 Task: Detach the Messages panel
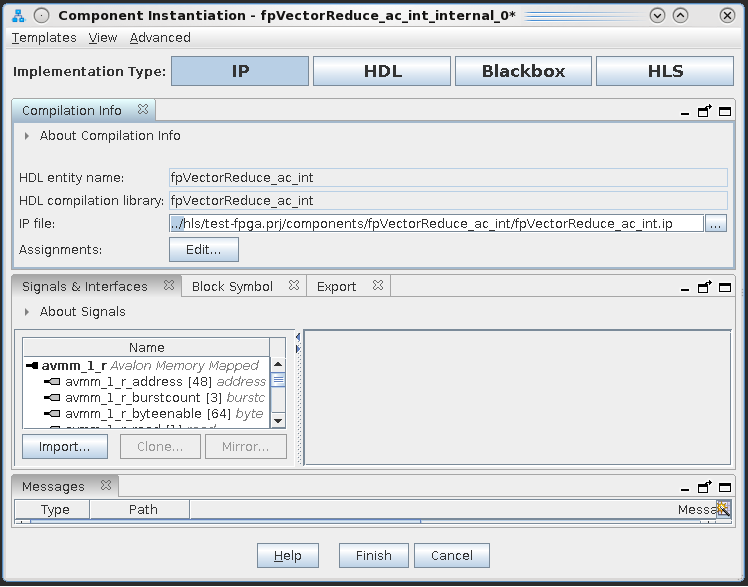click(x=705, y=487)
